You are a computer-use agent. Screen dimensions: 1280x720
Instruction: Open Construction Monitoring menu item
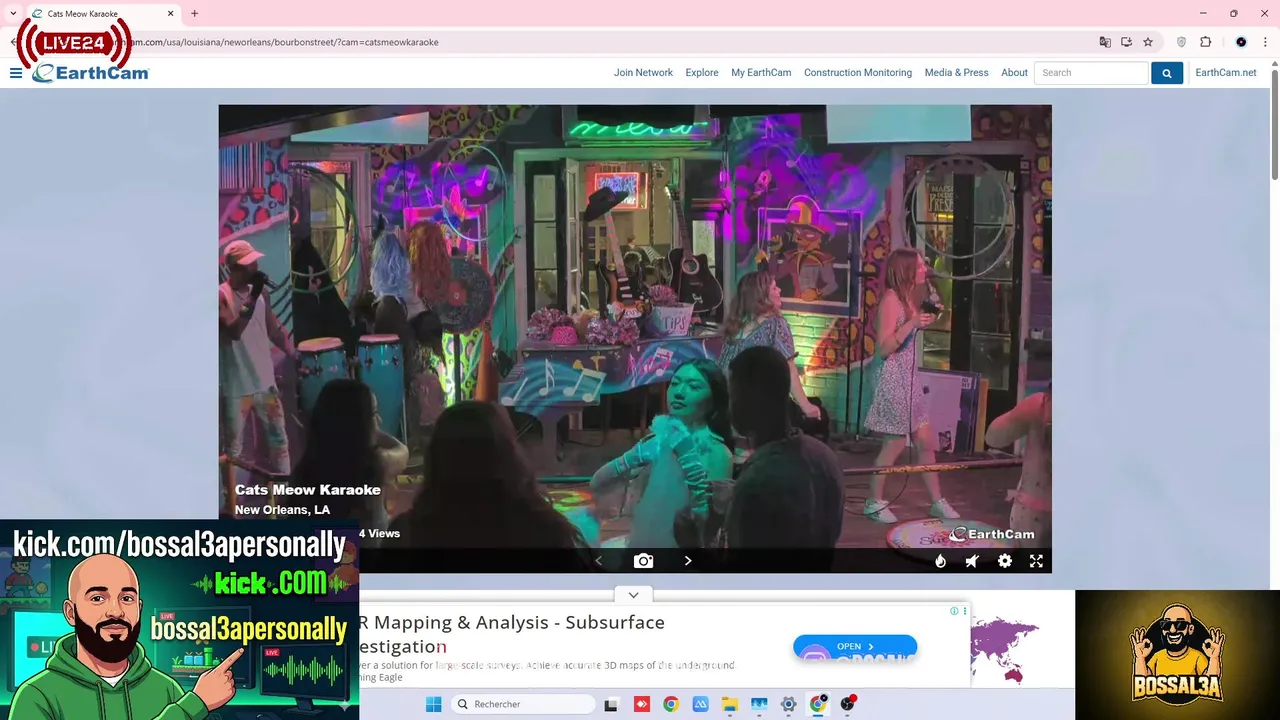coord(858,73)
